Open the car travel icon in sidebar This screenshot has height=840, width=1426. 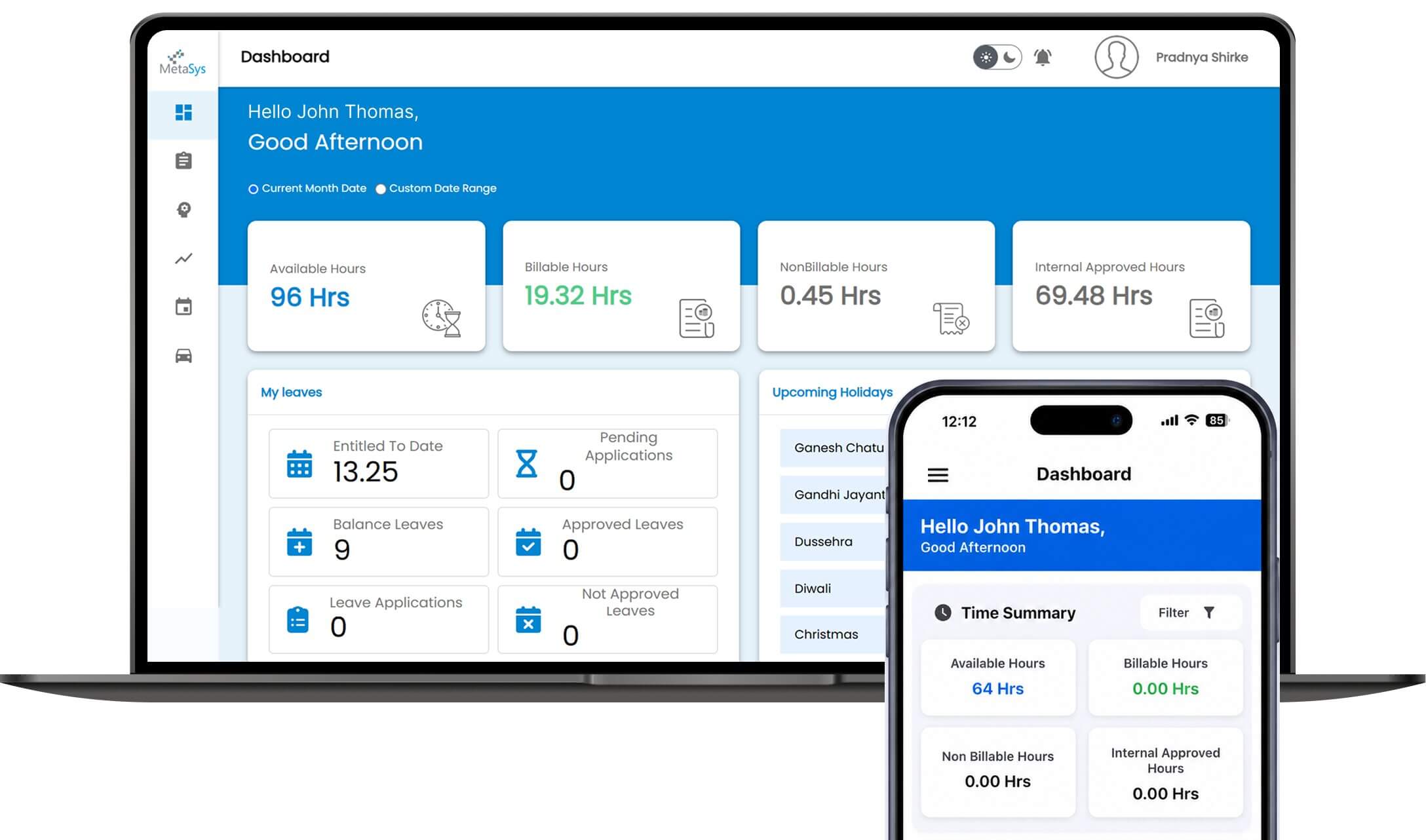point(183,356)
